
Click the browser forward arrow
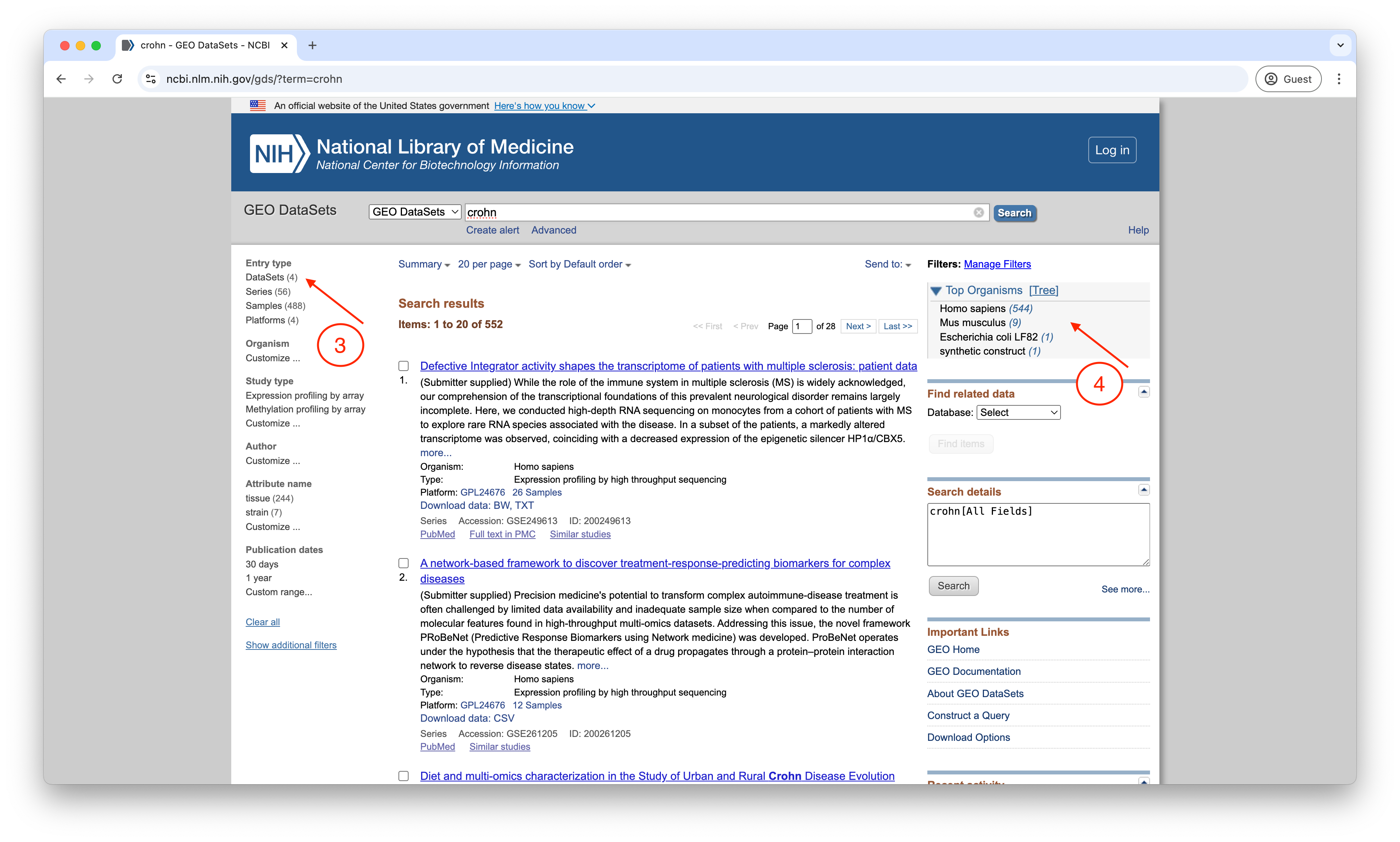click(89, 79)
